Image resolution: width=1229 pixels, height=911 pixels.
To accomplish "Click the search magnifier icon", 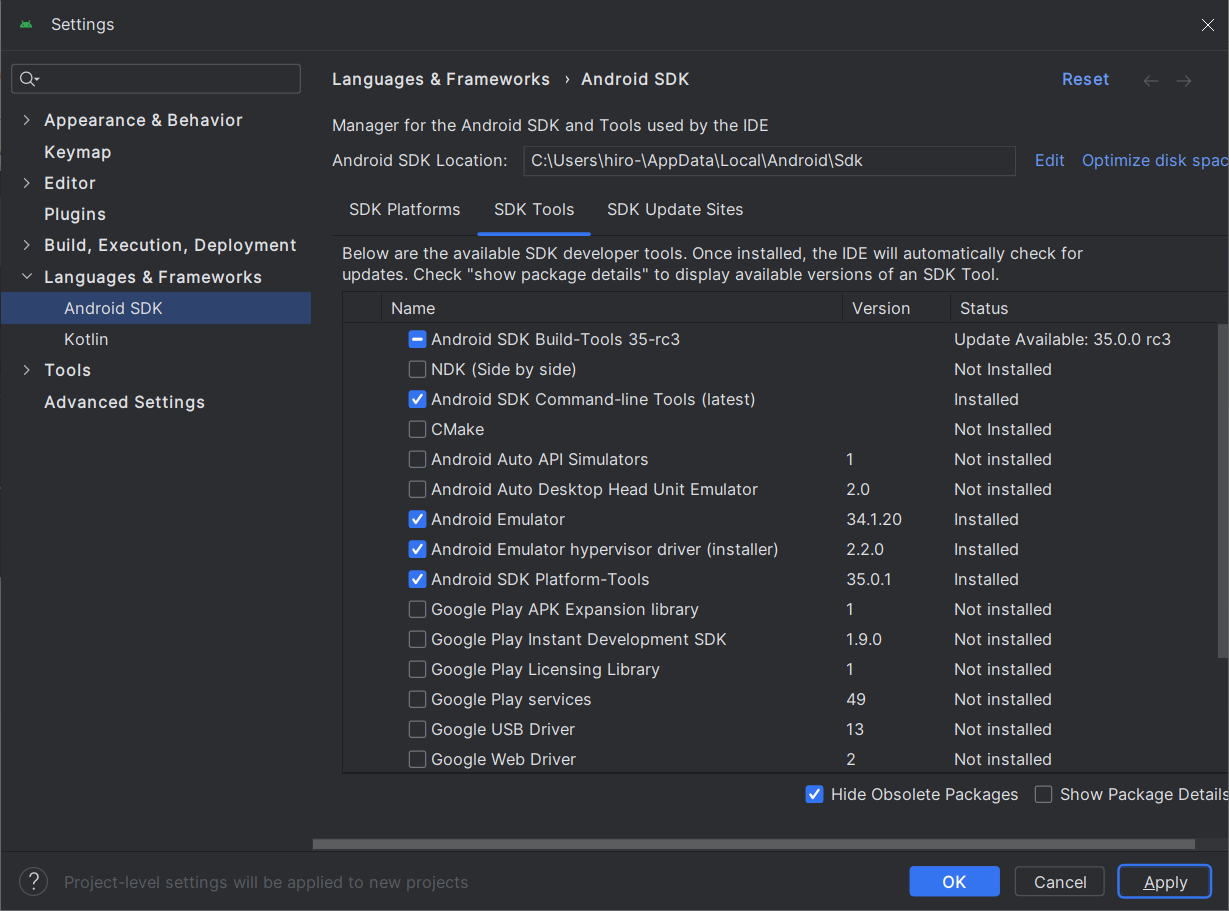I will click(27, 79).
